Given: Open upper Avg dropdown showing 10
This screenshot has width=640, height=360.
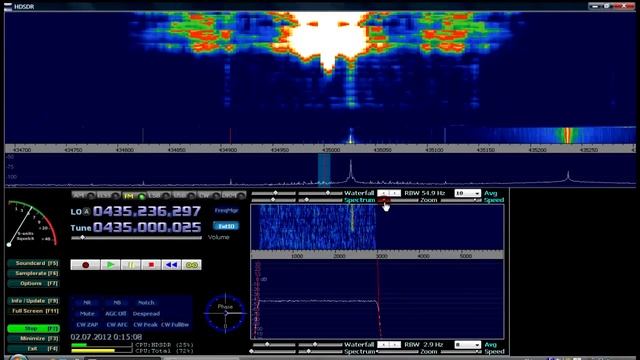Looking at the screenshot, I should tap(468, 193).
